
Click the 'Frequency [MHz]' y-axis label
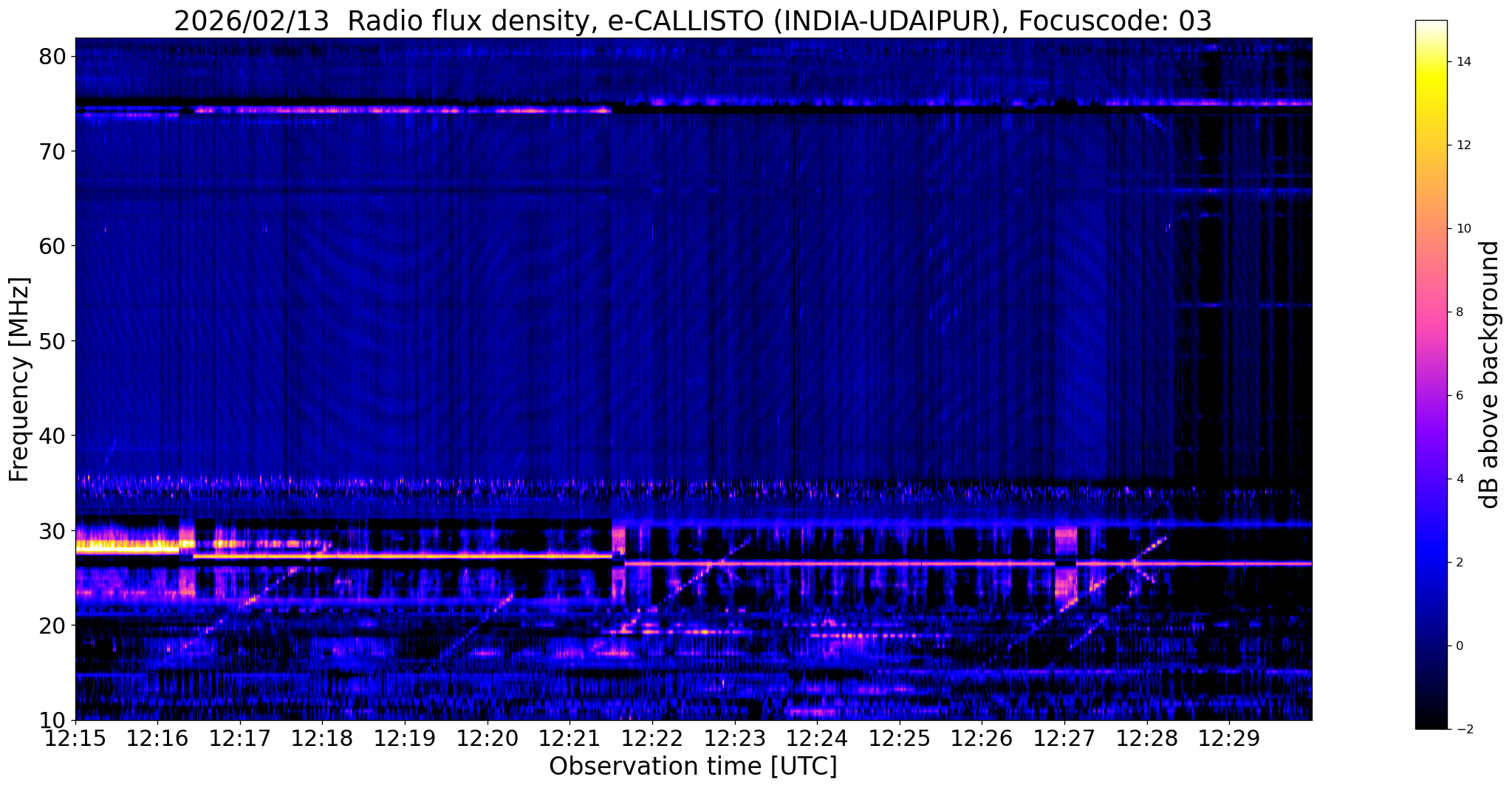click(19, 379)
